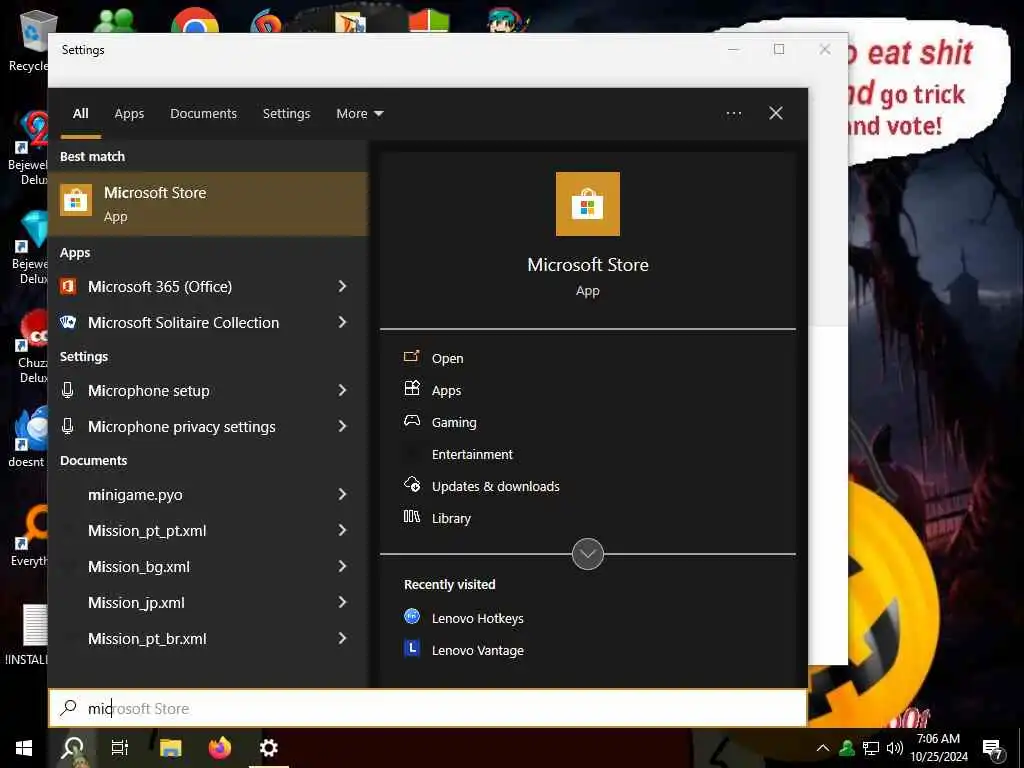This screenshot has width=1024, height=768.
Task: Click the network tray icon
Action: point(871,748)
